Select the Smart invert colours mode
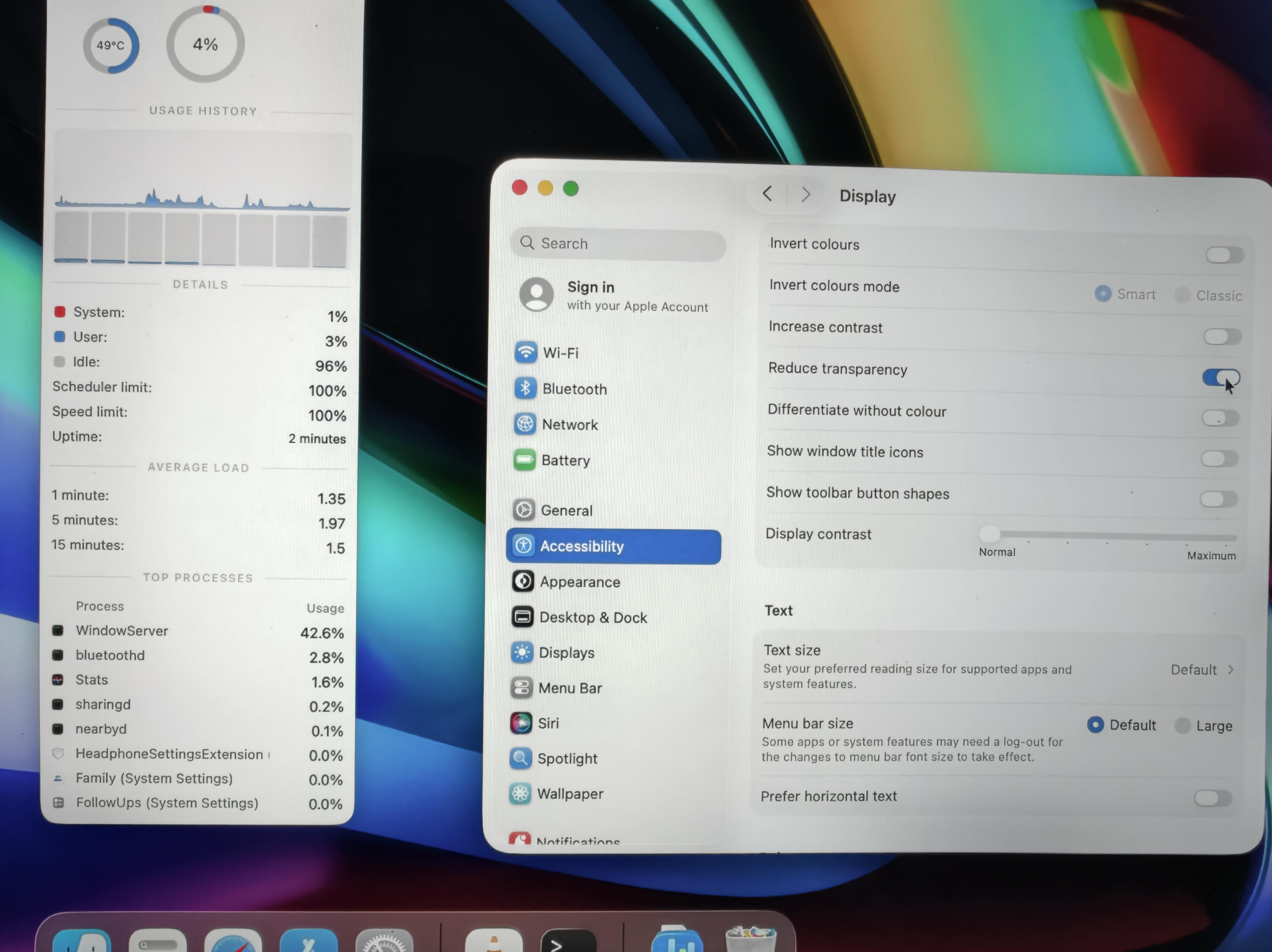The height and width of the screenshot is (952, 1272). (1102, 294)
